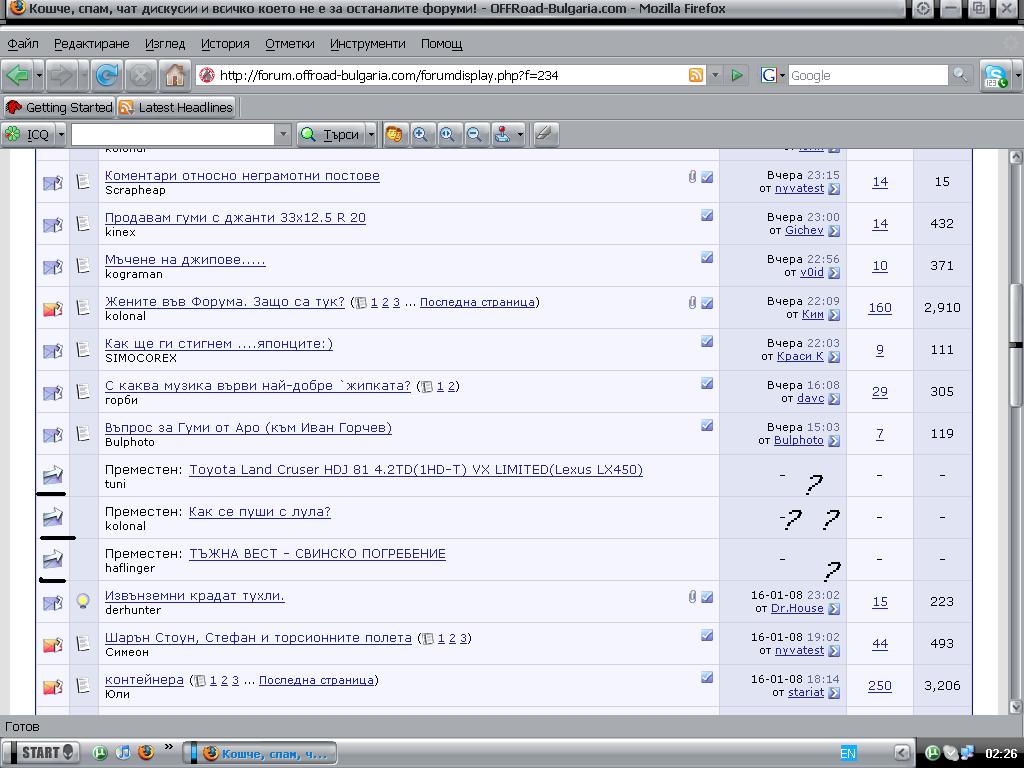Image resolution: width=1024 pixels, height=768 pixels.
Task: Open the ICQ toolbar dropdown arrow
Action: [x=61, y=134]
